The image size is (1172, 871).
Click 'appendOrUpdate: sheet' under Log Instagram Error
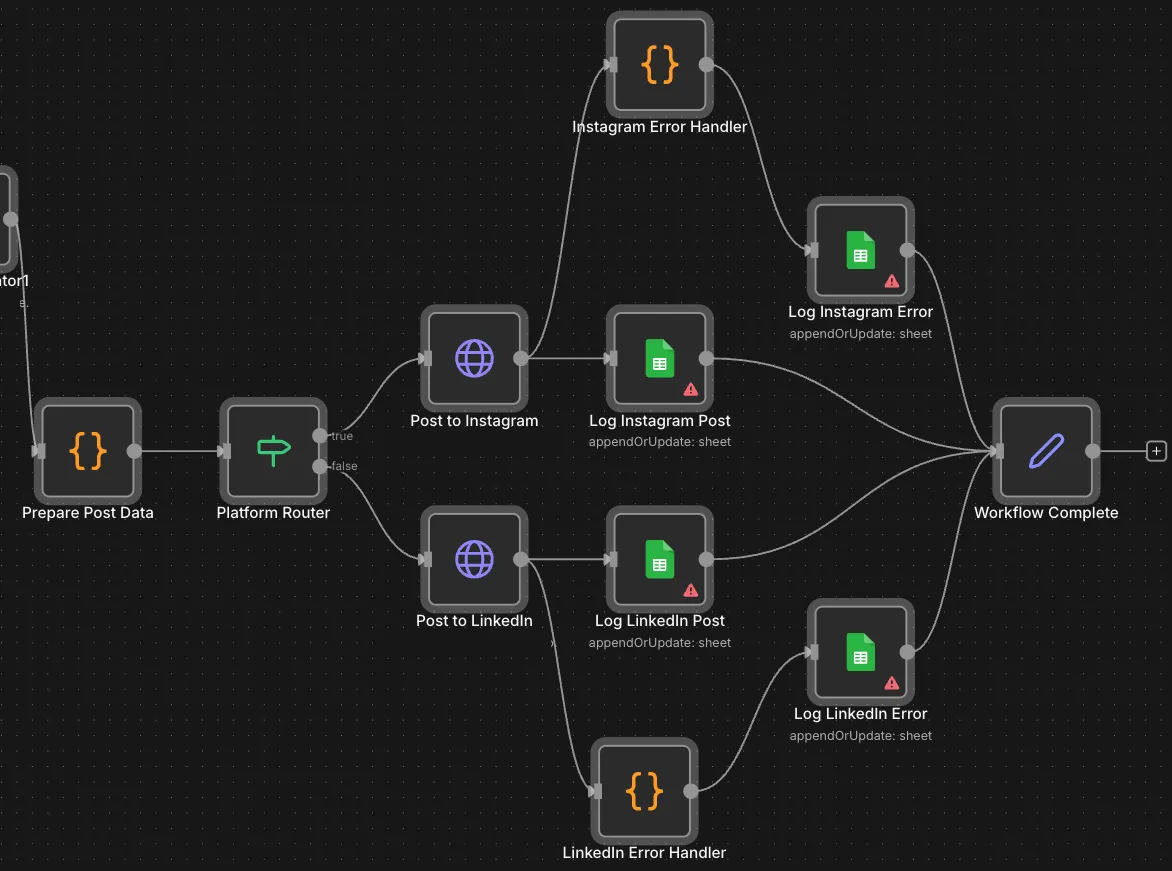860,333
